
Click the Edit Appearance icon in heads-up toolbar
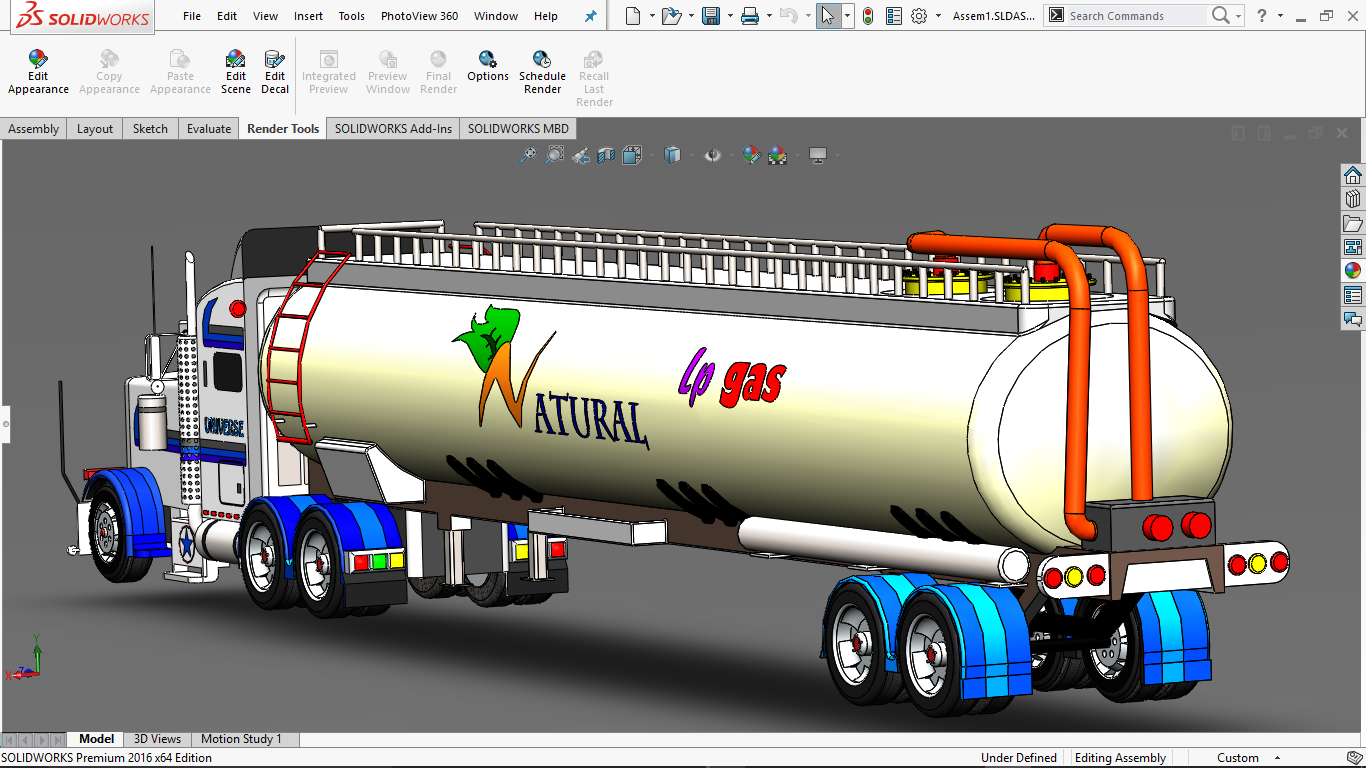(751, 155)
